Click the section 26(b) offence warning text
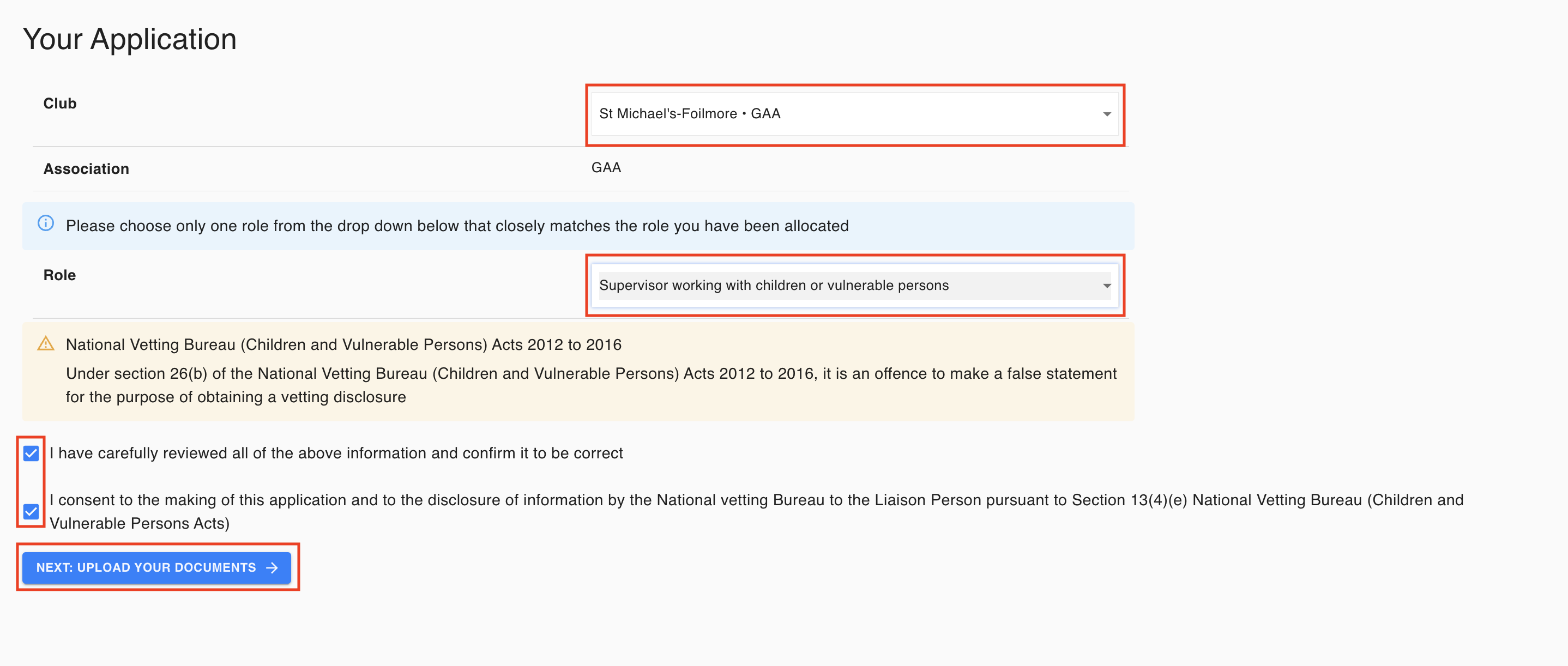This screenshot has width=1568, height=666. [x=591, y=385]
